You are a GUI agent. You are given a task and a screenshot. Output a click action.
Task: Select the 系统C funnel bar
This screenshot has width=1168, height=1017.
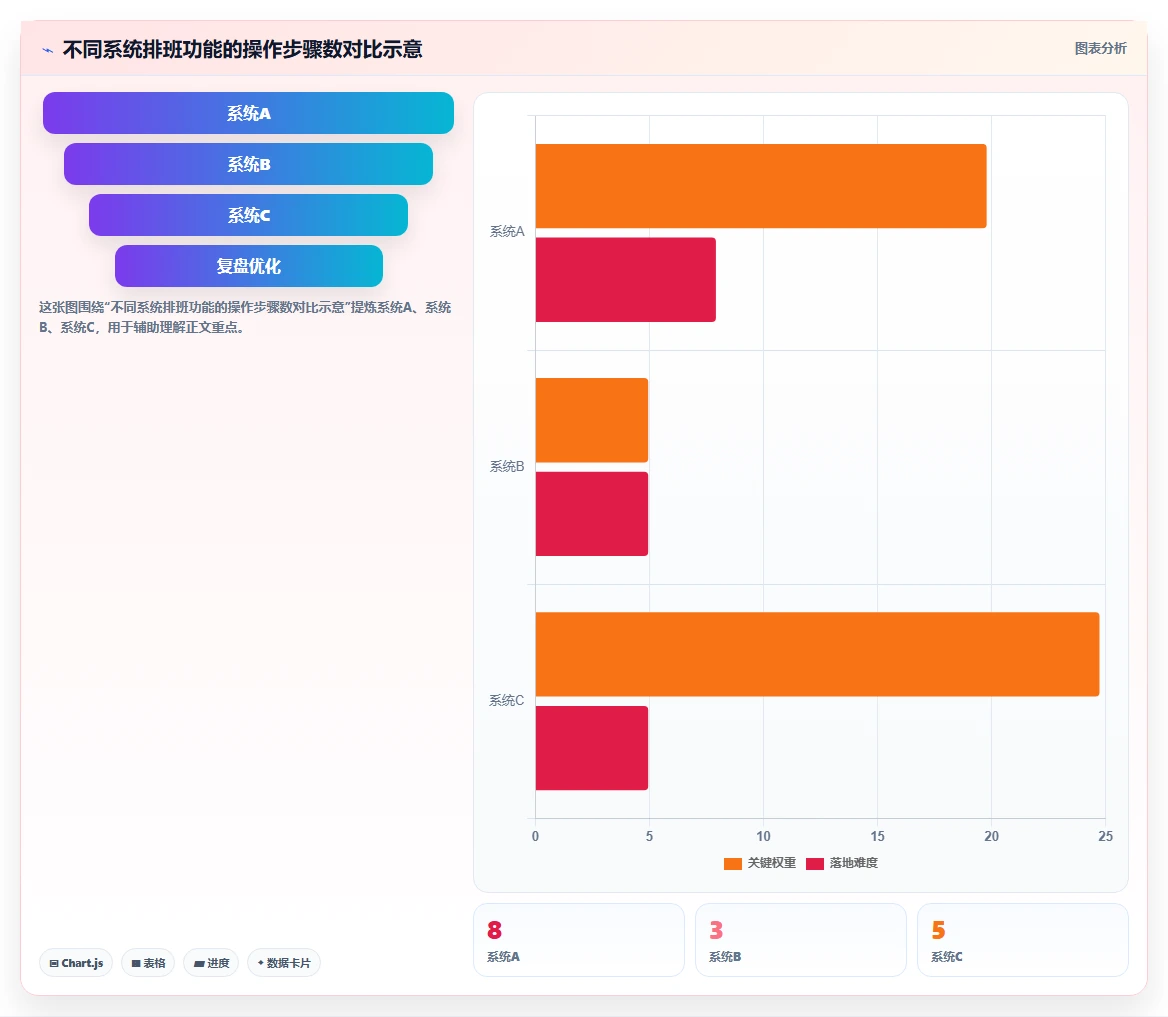point(248,215)
